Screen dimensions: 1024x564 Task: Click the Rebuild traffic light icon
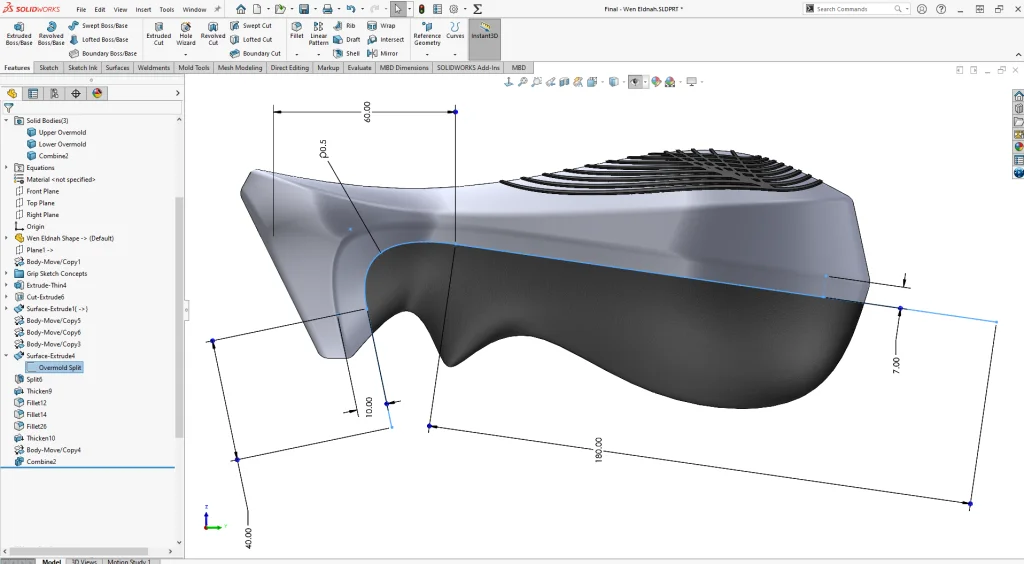[x=421, y=9]
